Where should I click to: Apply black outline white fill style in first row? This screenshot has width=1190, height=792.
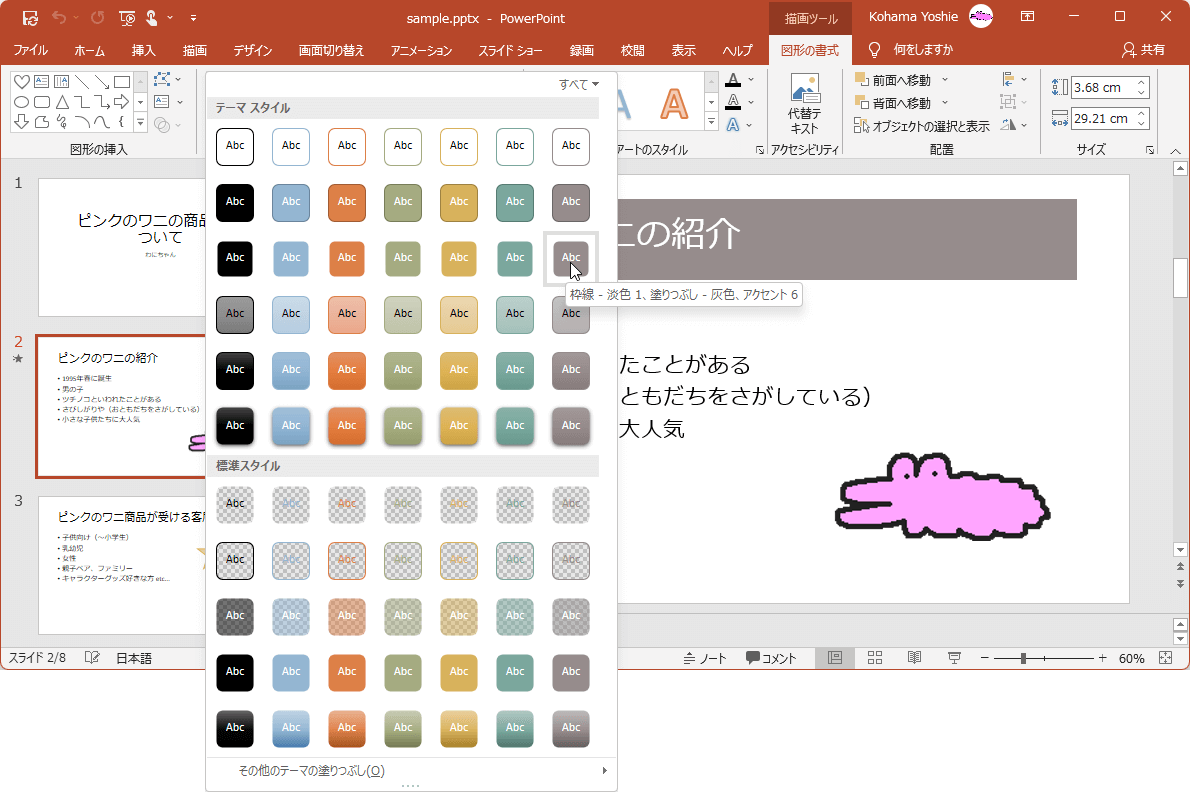point(235,146)
